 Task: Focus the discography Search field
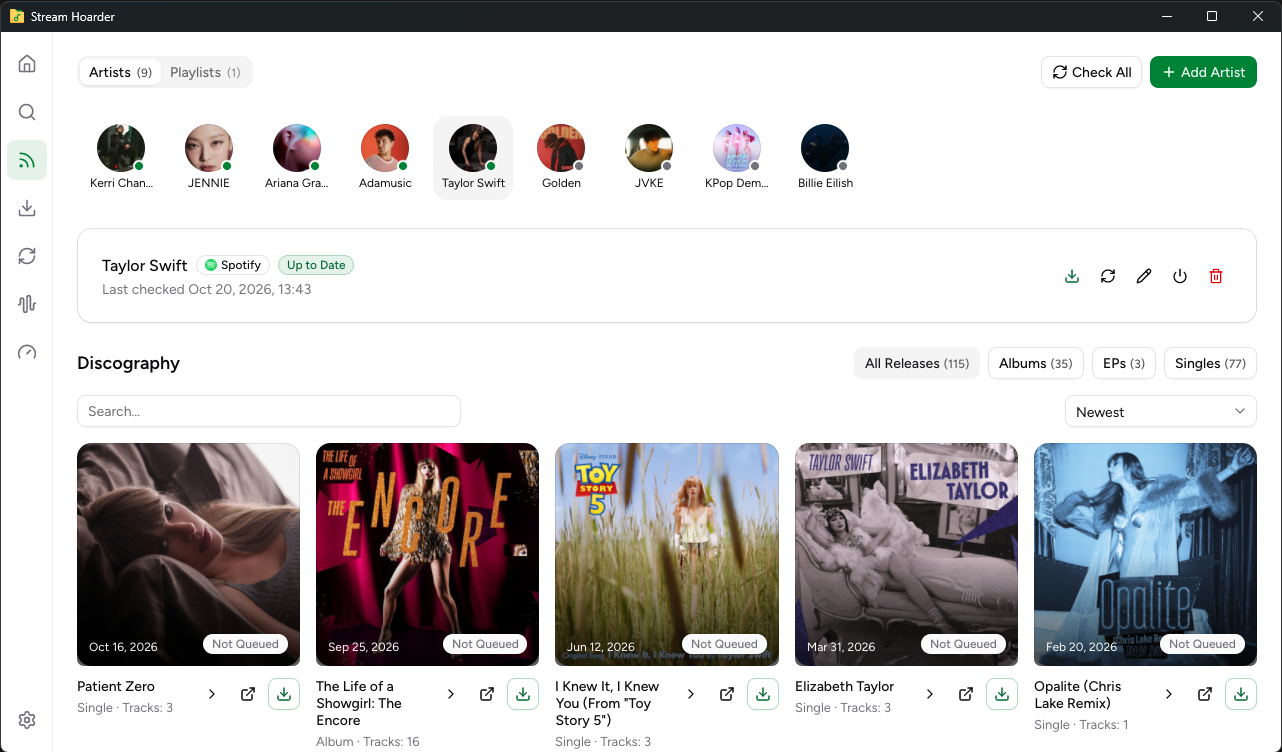coord(269,411)
